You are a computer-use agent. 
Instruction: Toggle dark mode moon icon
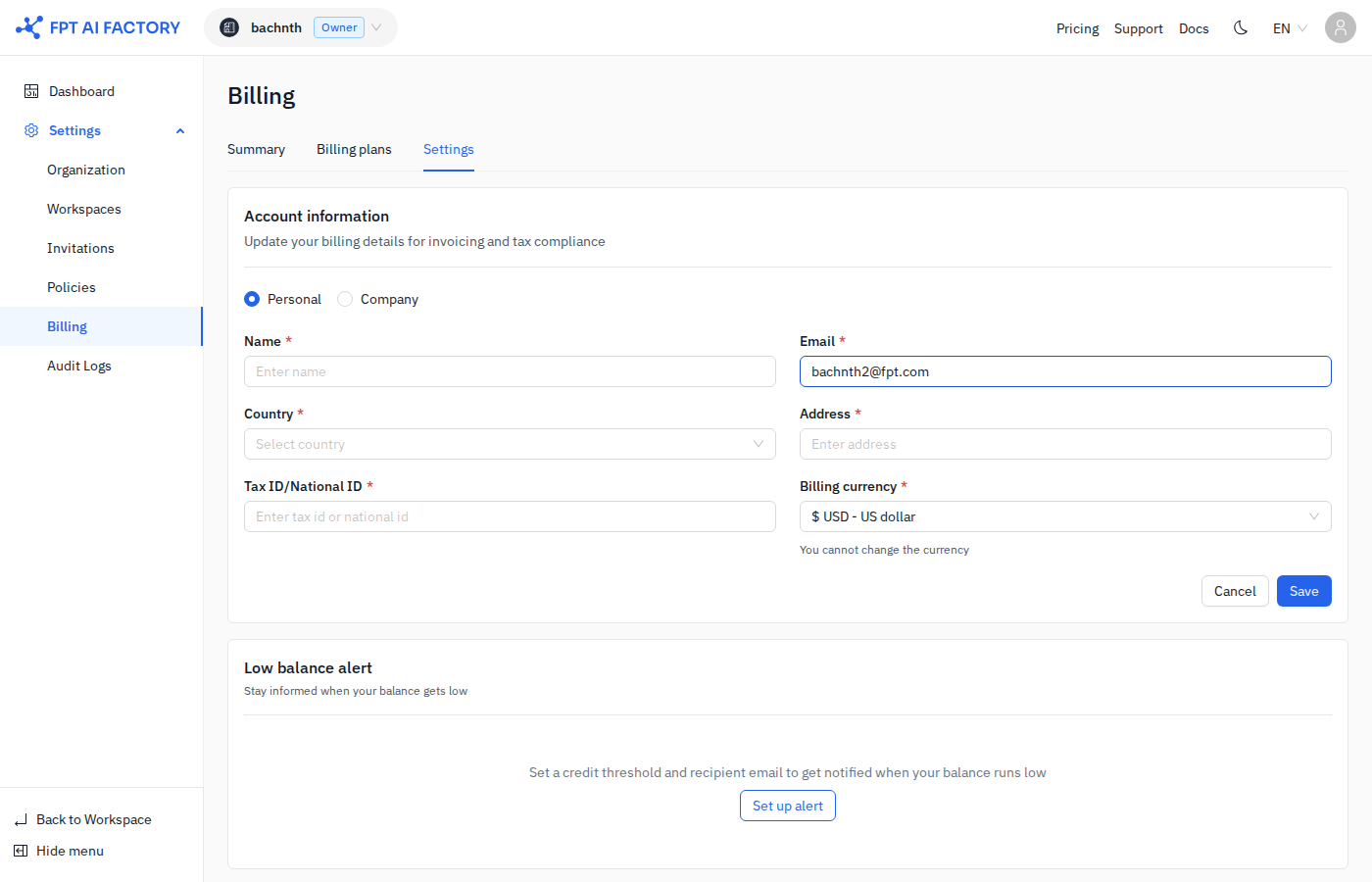click(1241, 27)
